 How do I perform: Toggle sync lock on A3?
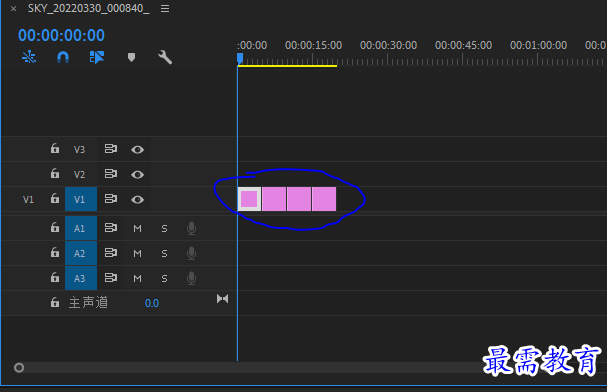coord(111,278)
